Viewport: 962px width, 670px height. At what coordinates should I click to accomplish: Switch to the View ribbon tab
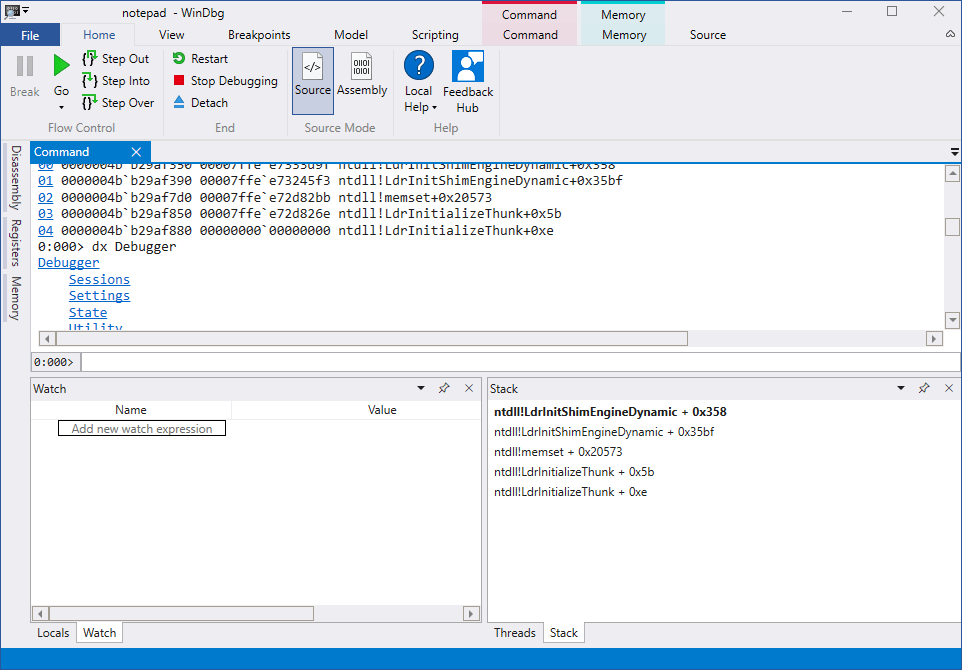pyautogui.click(x=171, y=35)
